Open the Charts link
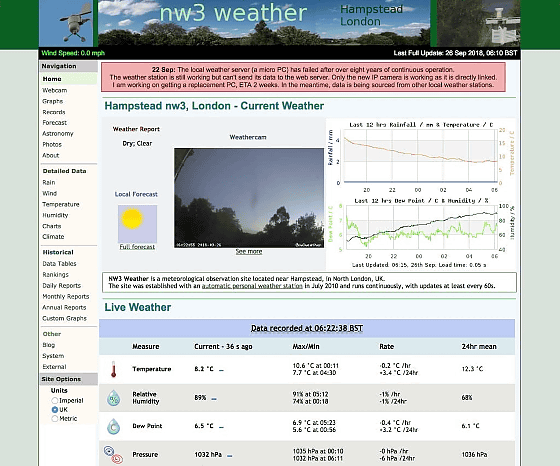The height and width of the screenshot is (466, 560). [x=52, y=226]
